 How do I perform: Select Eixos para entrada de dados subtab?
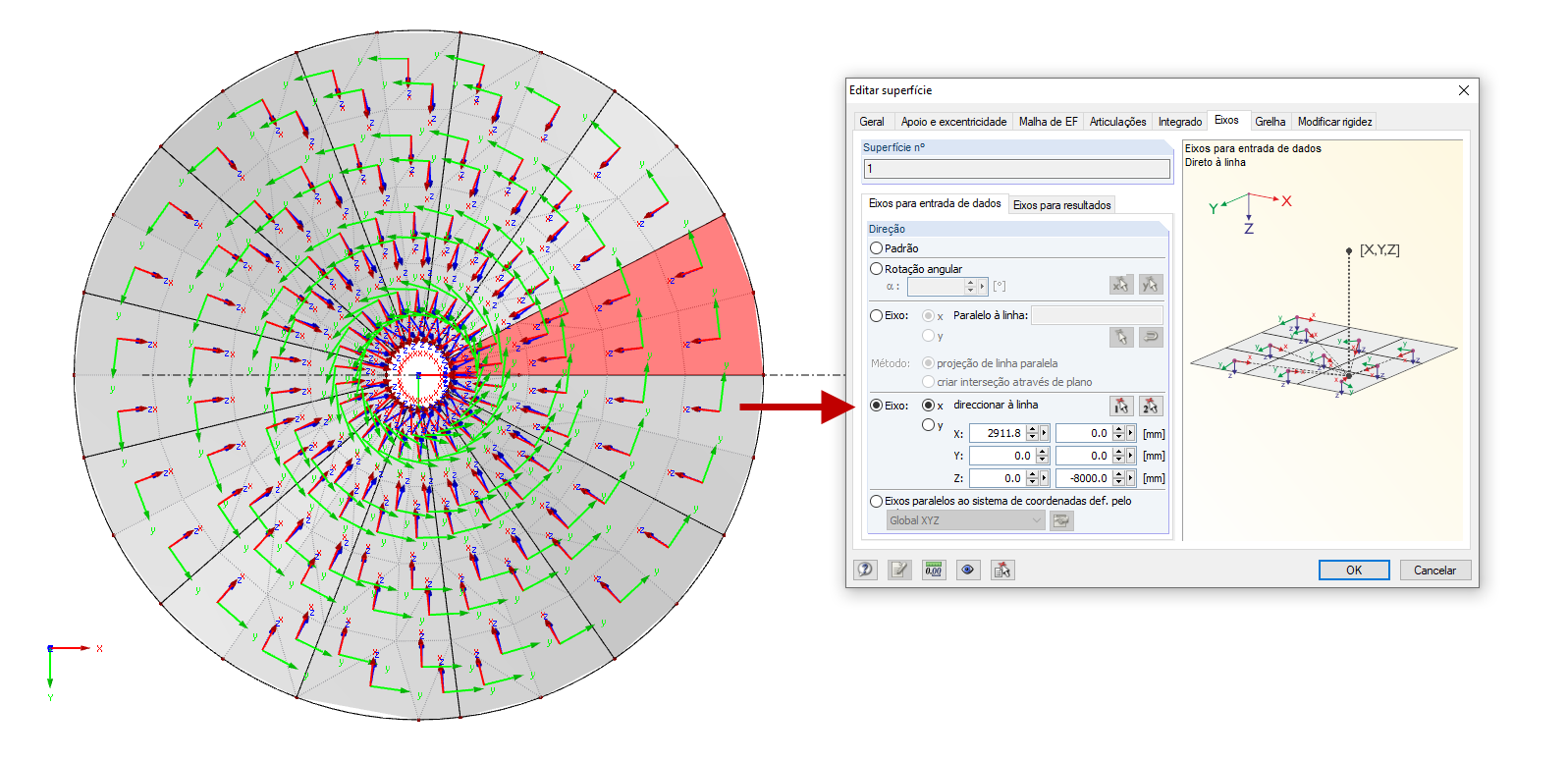point(935,203)
